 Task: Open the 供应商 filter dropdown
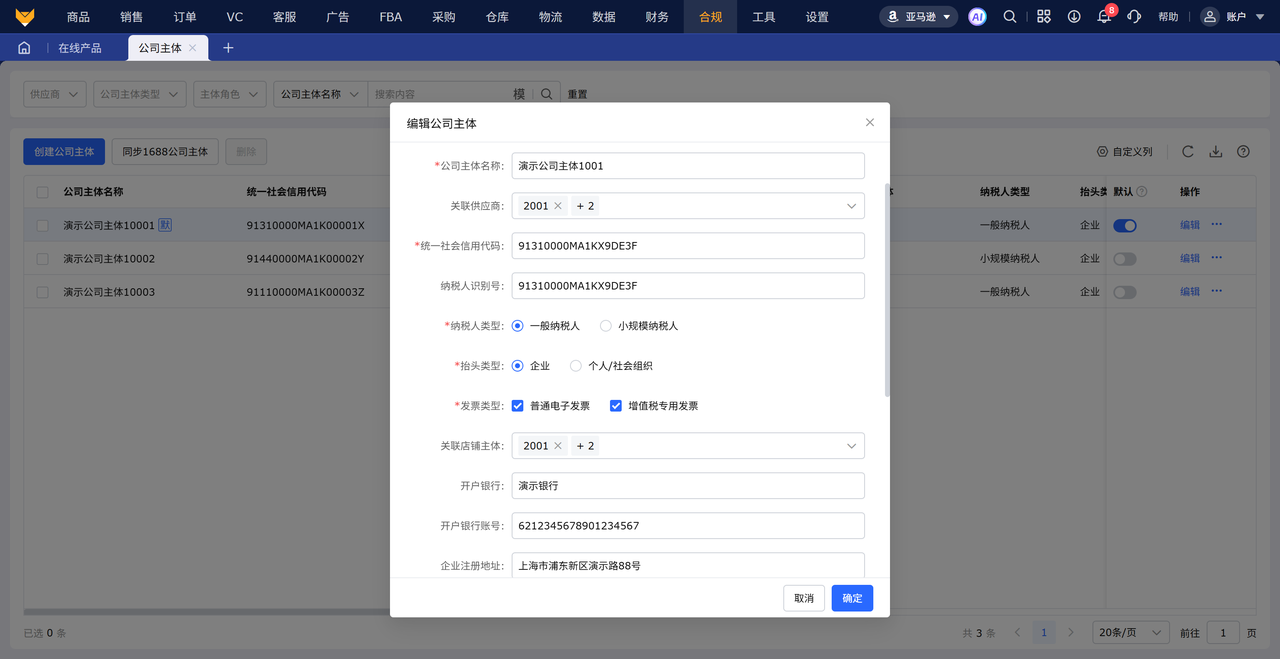(55, 94)
